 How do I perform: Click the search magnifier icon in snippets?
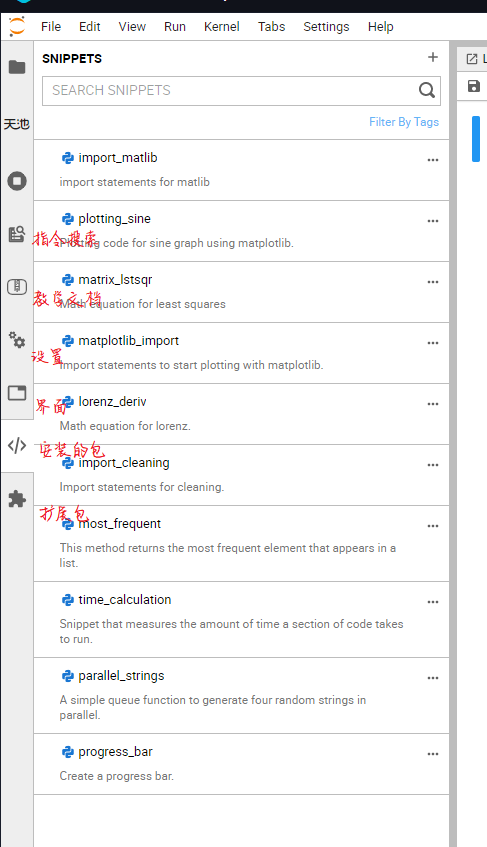[427, 90]
